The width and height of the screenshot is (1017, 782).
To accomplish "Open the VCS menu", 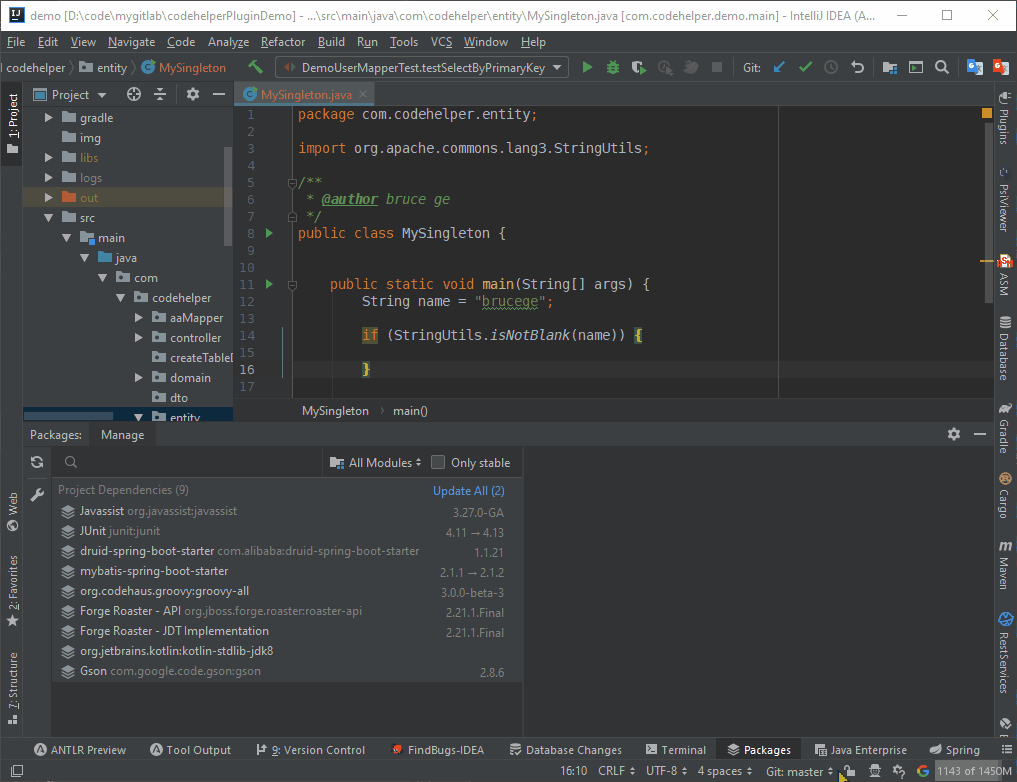I will (x=442, y=41).
